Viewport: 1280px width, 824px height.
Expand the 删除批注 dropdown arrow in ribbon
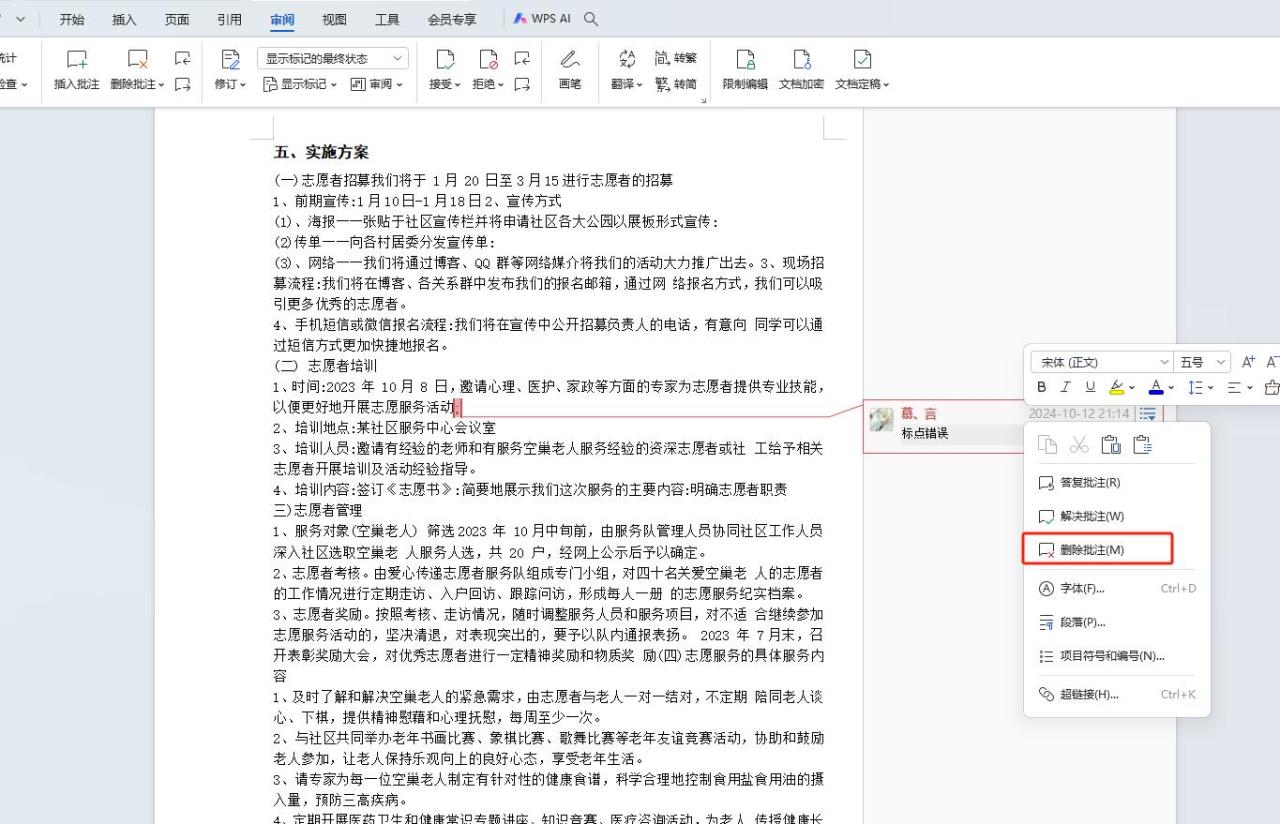click(162, 85)
